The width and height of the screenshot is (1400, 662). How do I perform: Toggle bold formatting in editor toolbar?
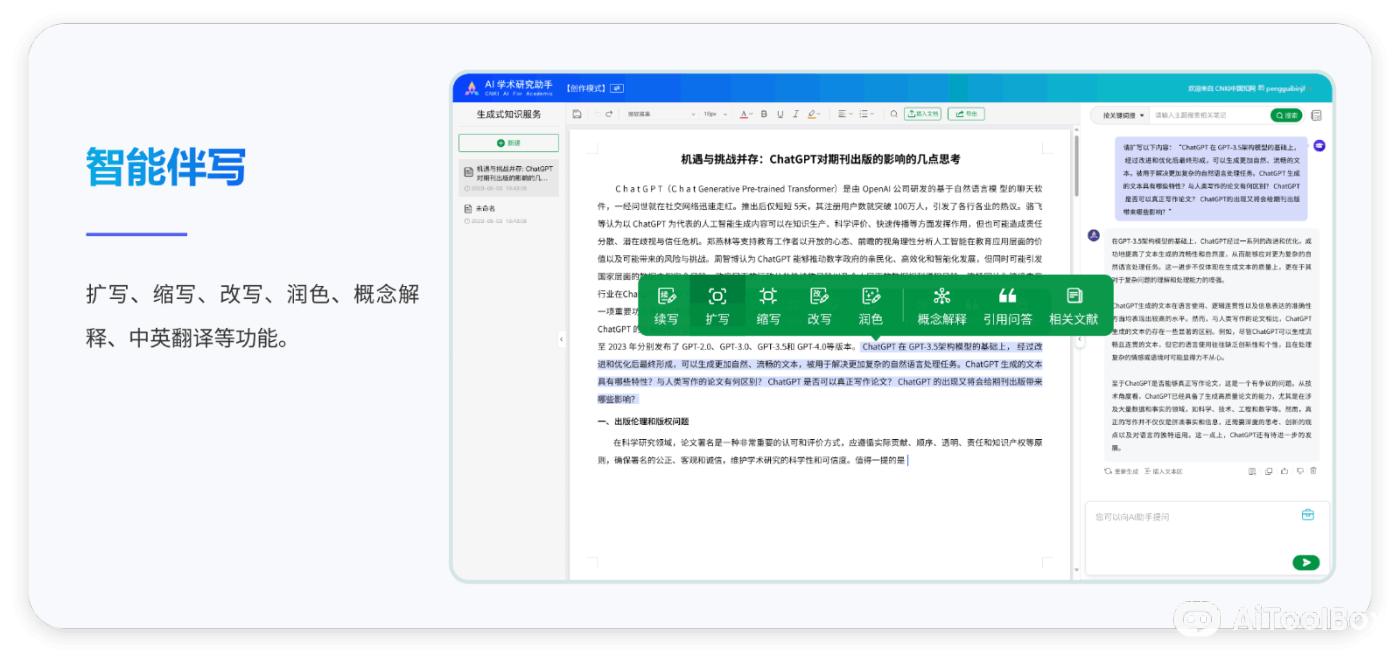click(x=763, y=114)
